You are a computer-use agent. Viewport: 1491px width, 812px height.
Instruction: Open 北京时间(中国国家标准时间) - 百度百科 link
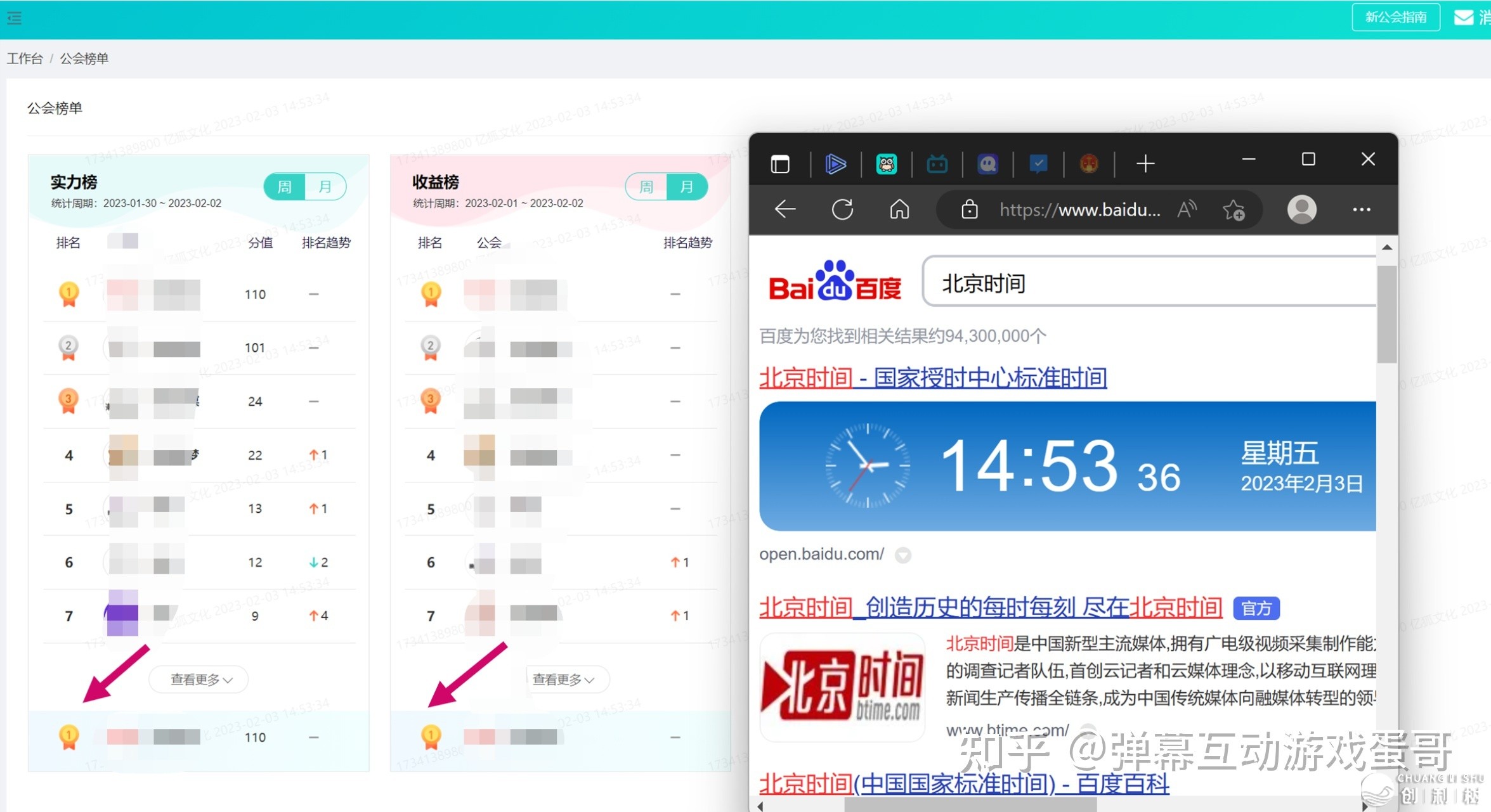click(x=964, y=784)
